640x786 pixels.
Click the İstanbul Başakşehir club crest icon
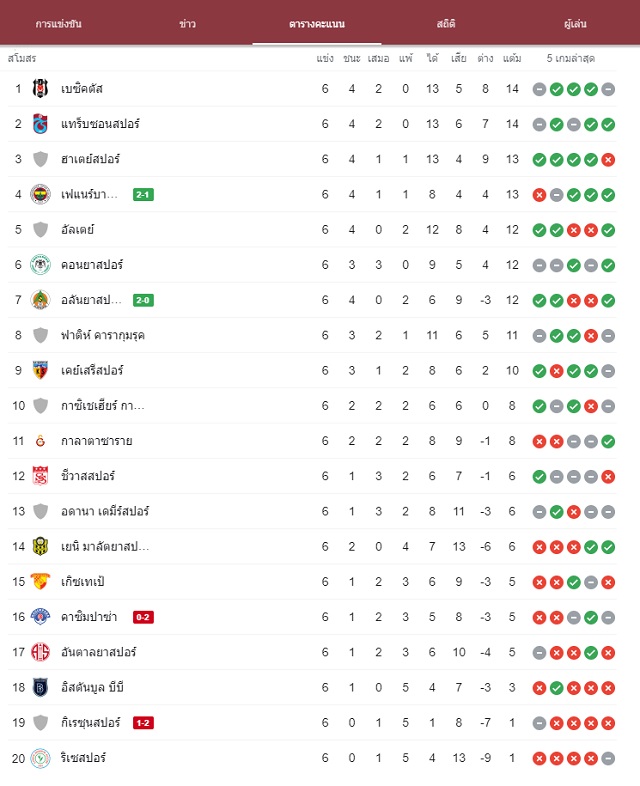40,687
